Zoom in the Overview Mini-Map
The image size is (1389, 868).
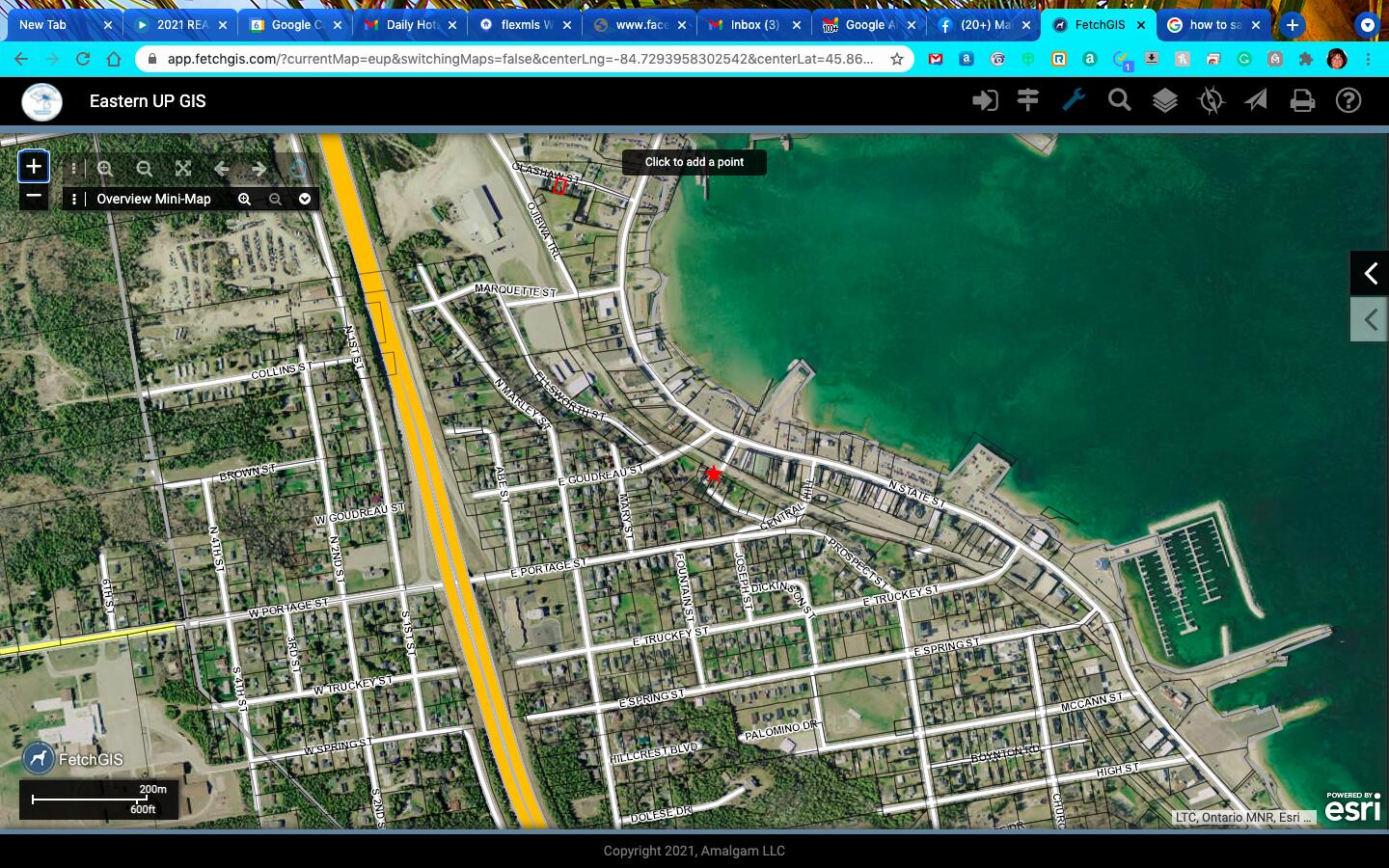[244, 199]
